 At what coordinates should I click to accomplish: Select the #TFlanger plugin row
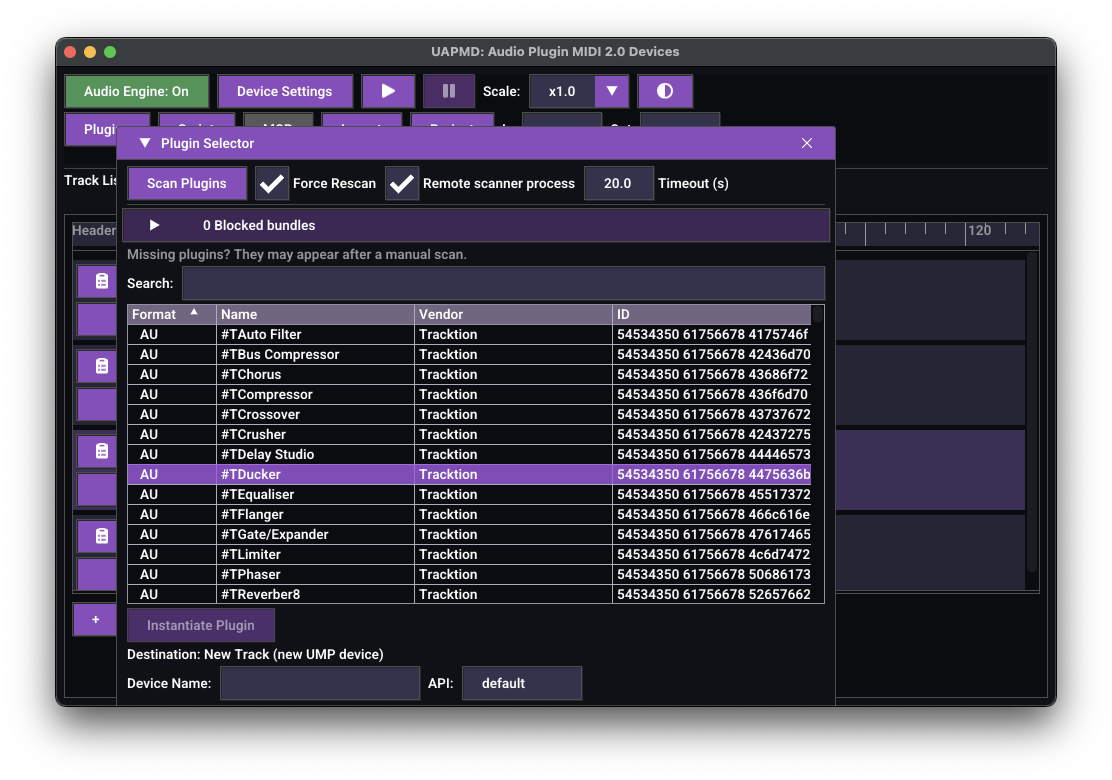point(469,514)
